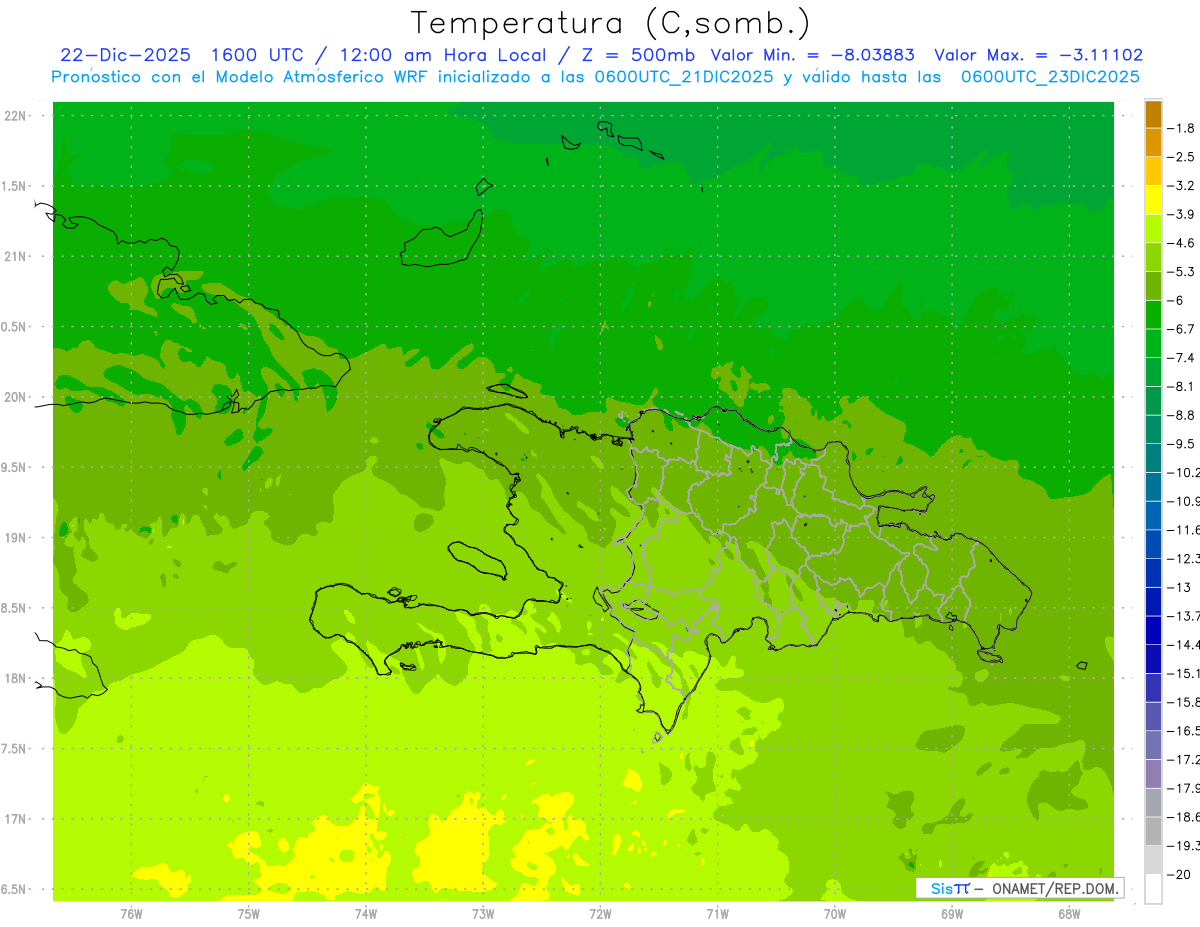Click the '75W' longitude label
Viewport: 1200px width, 927px height.
249,913
